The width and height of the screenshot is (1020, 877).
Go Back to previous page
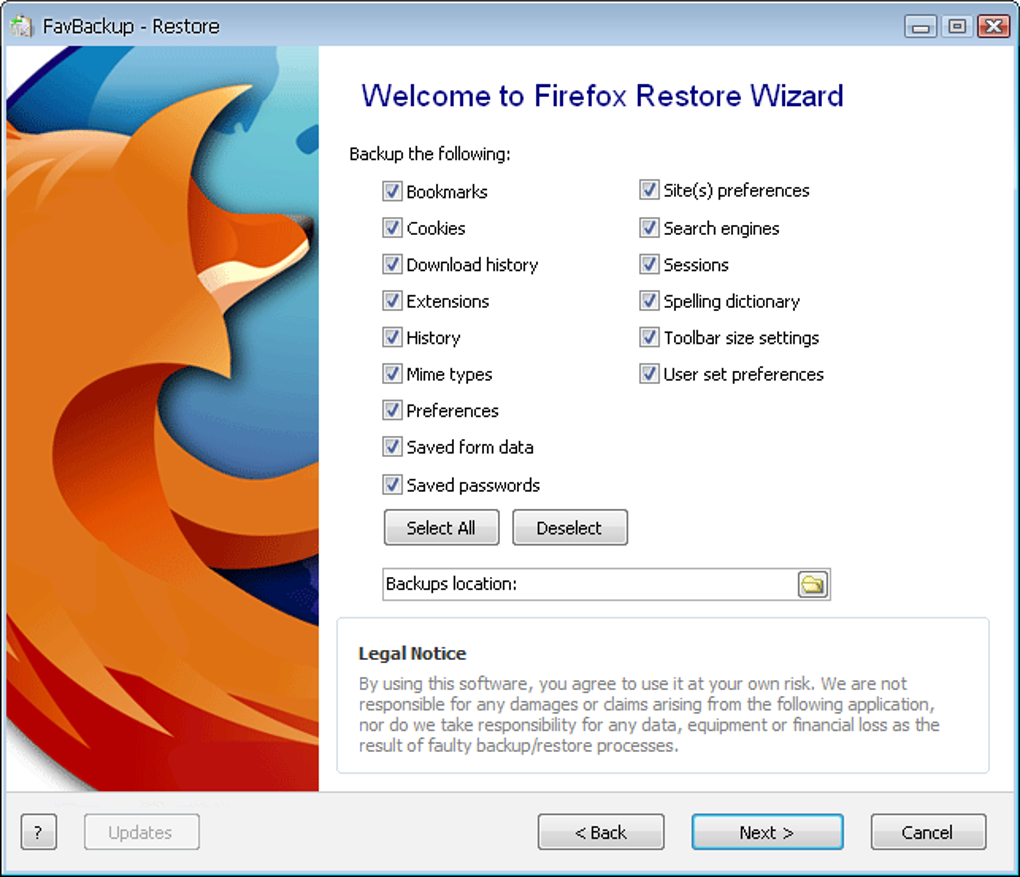click(x=600, y=831)
